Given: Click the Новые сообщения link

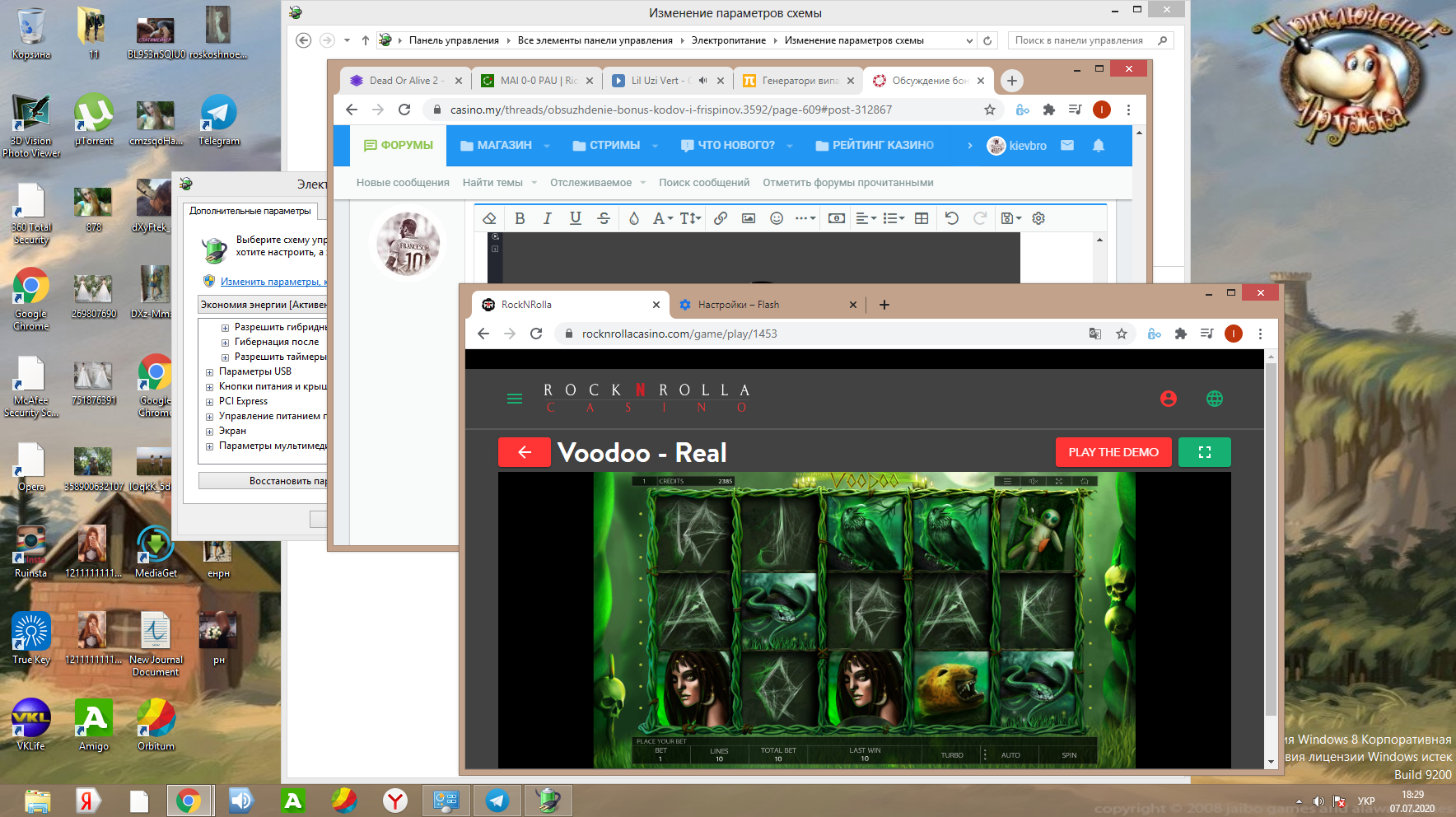Looking at the screenshot, I should point(403,183).
